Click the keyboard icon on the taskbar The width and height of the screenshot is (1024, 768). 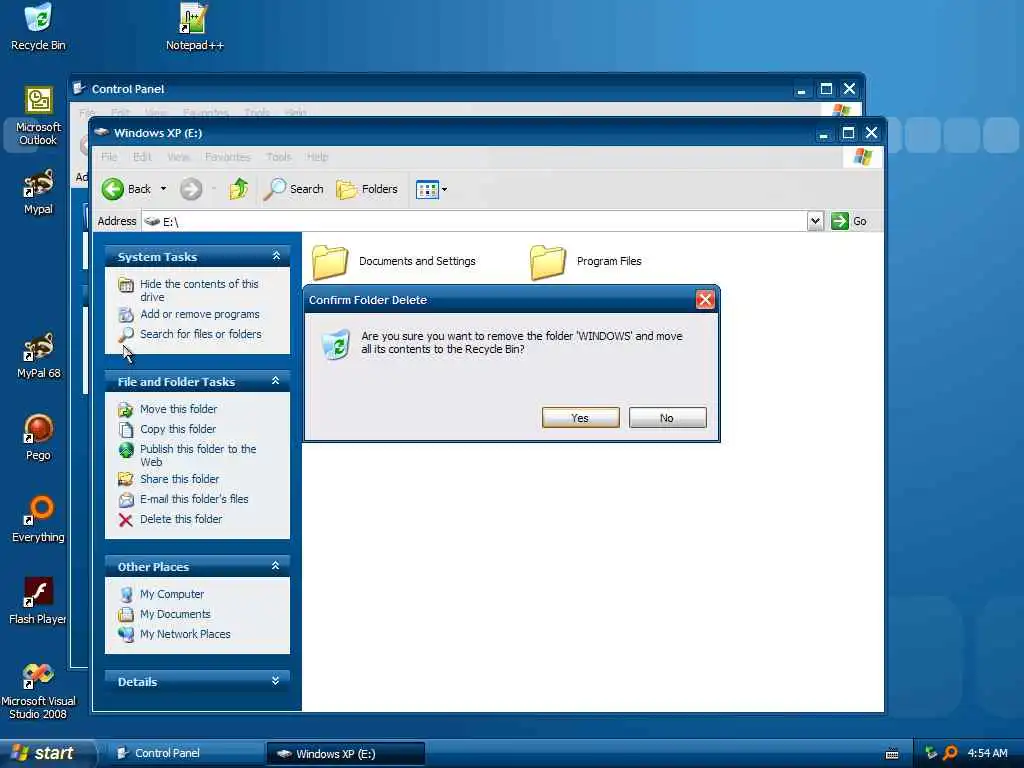(892, 754)
